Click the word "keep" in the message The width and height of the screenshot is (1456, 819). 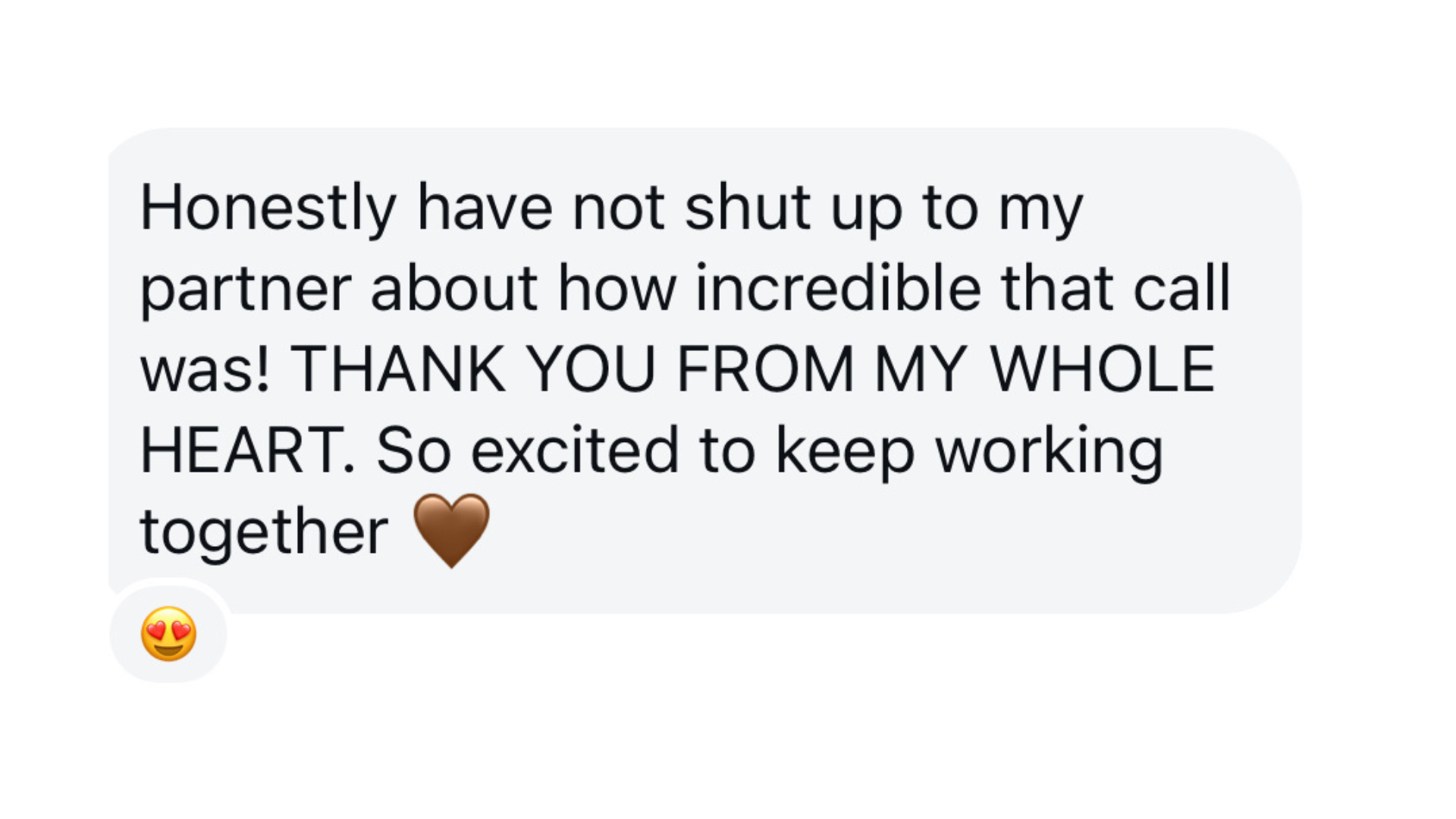coord(845,452)
